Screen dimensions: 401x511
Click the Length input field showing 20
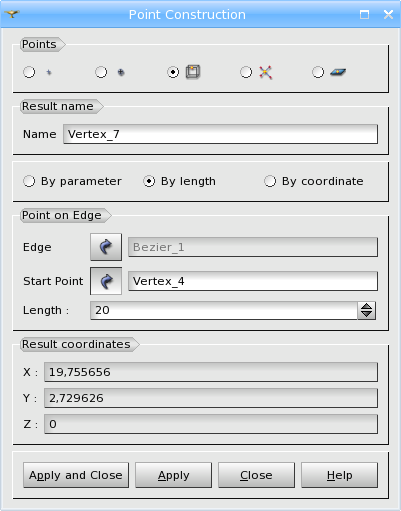coord(224,310)
